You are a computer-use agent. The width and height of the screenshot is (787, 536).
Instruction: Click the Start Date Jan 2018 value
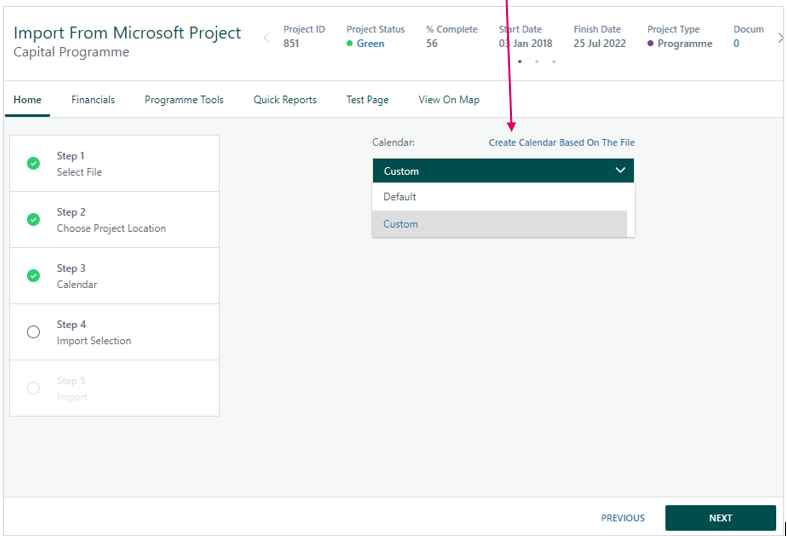pyautogui.click(x=526, y=44)
